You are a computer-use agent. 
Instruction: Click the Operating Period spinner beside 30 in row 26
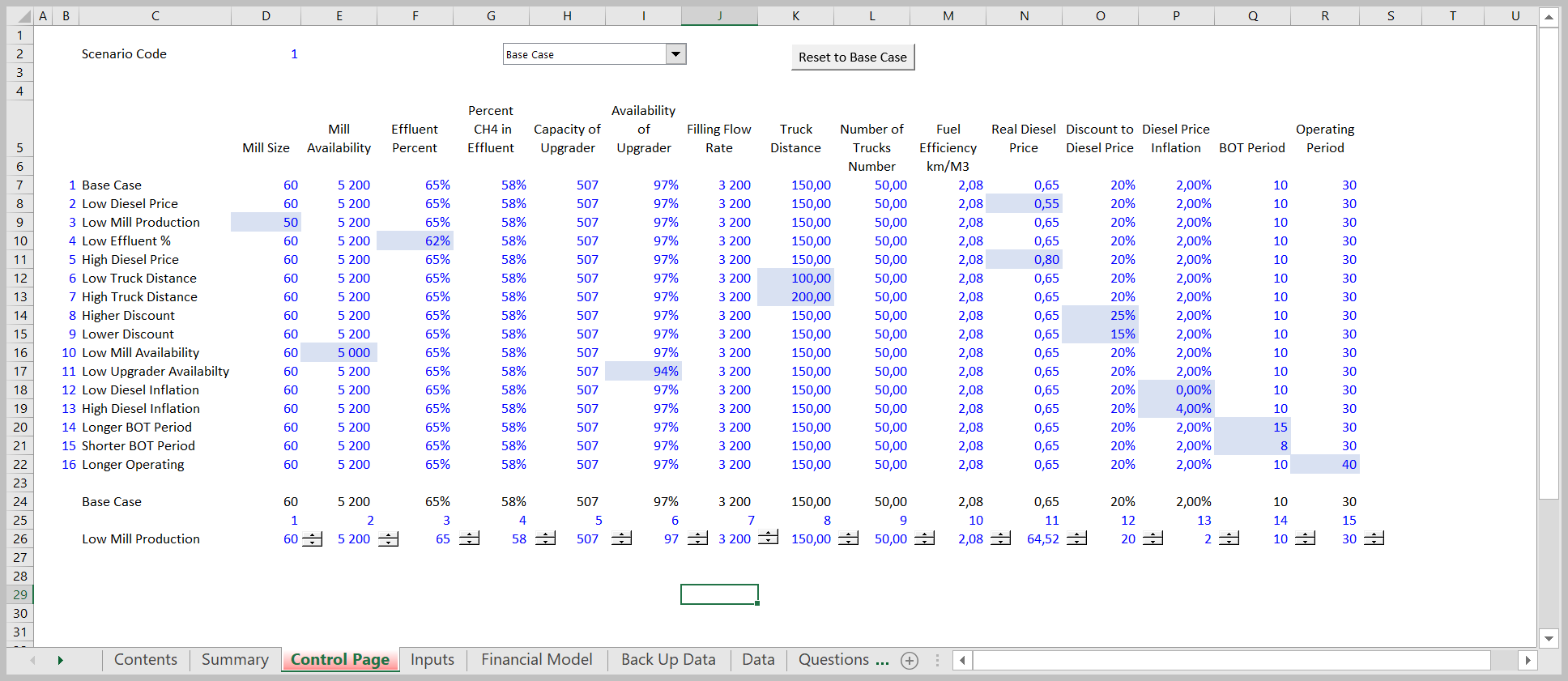[1374, 538]
